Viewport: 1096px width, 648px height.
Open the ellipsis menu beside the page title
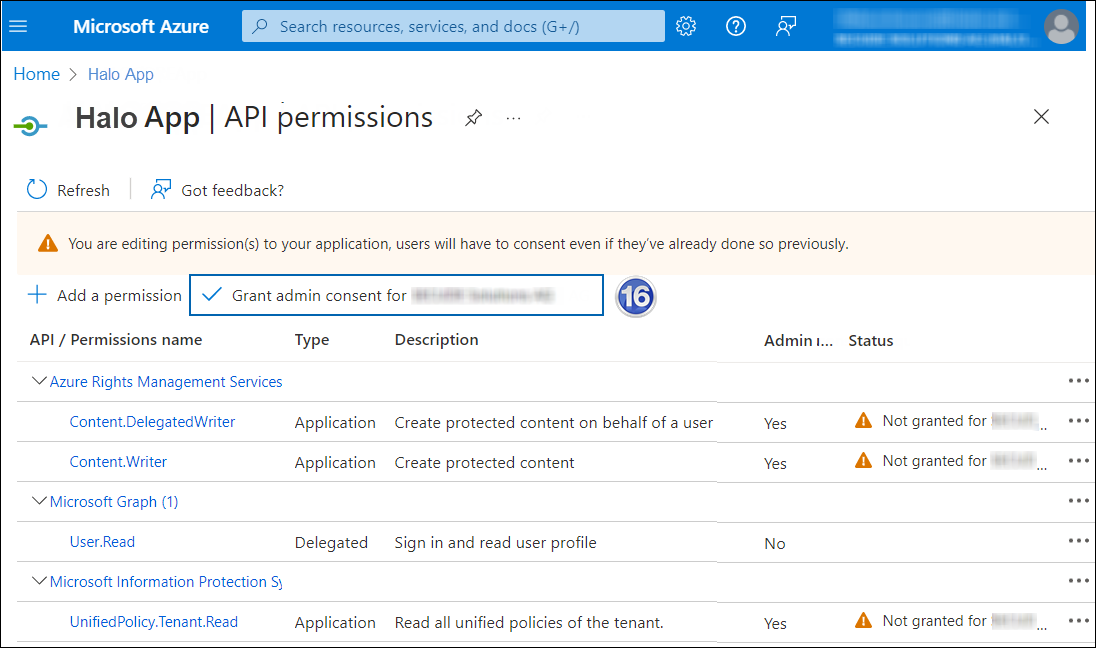513,118
